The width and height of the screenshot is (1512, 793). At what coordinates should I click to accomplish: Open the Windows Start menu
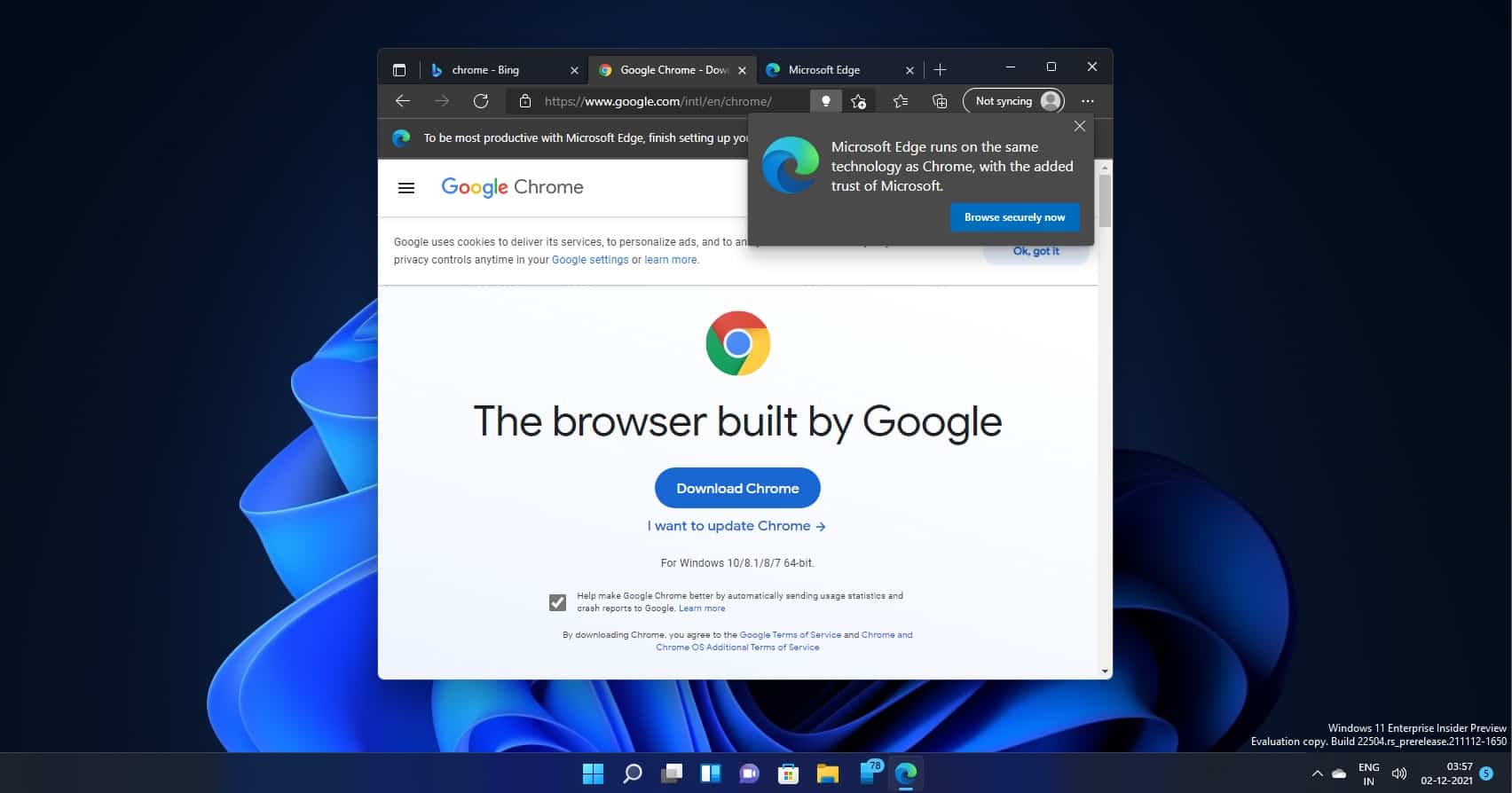(593, 773)
